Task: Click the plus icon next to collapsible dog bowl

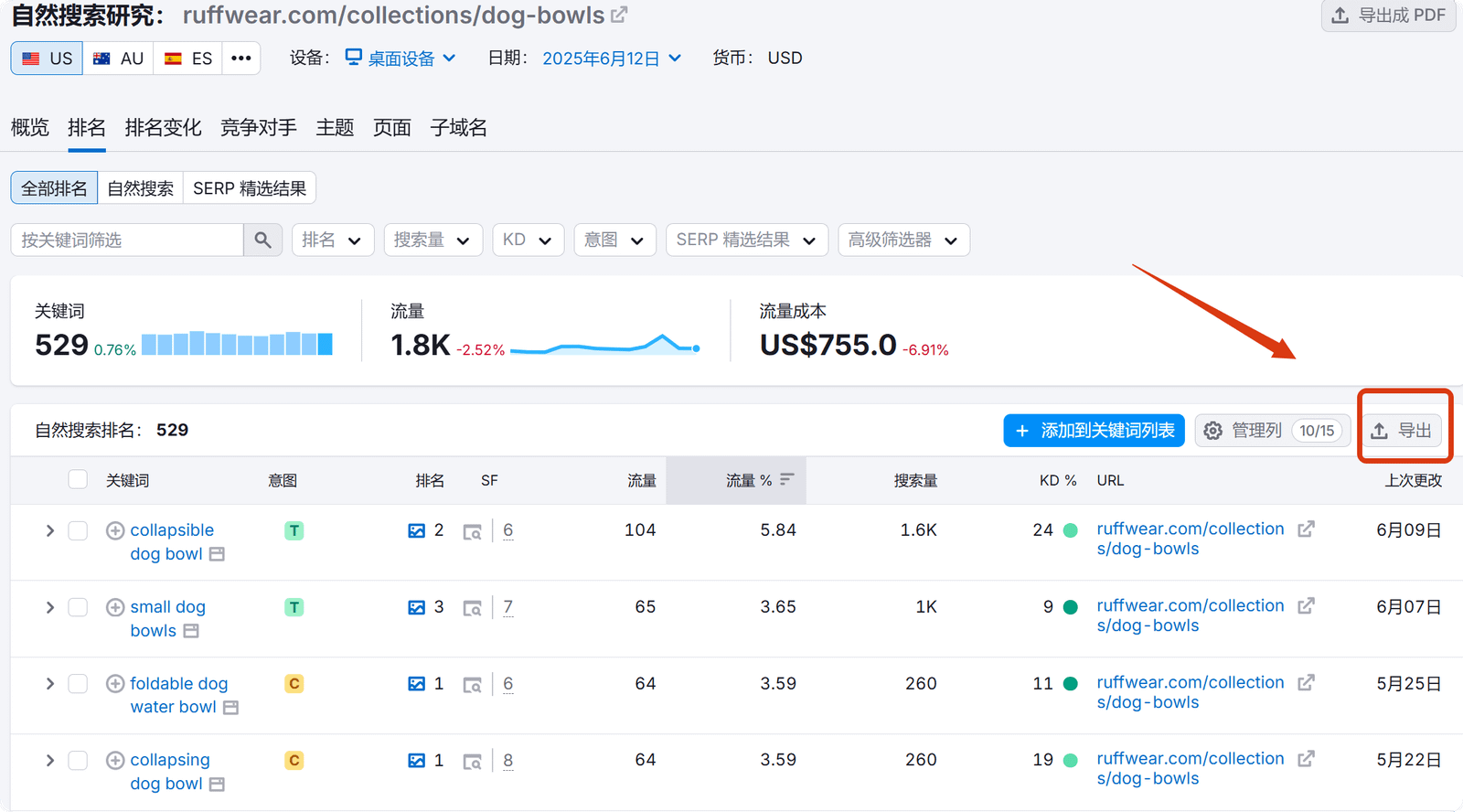Action: pyautogui.click(x=115, y=530)
